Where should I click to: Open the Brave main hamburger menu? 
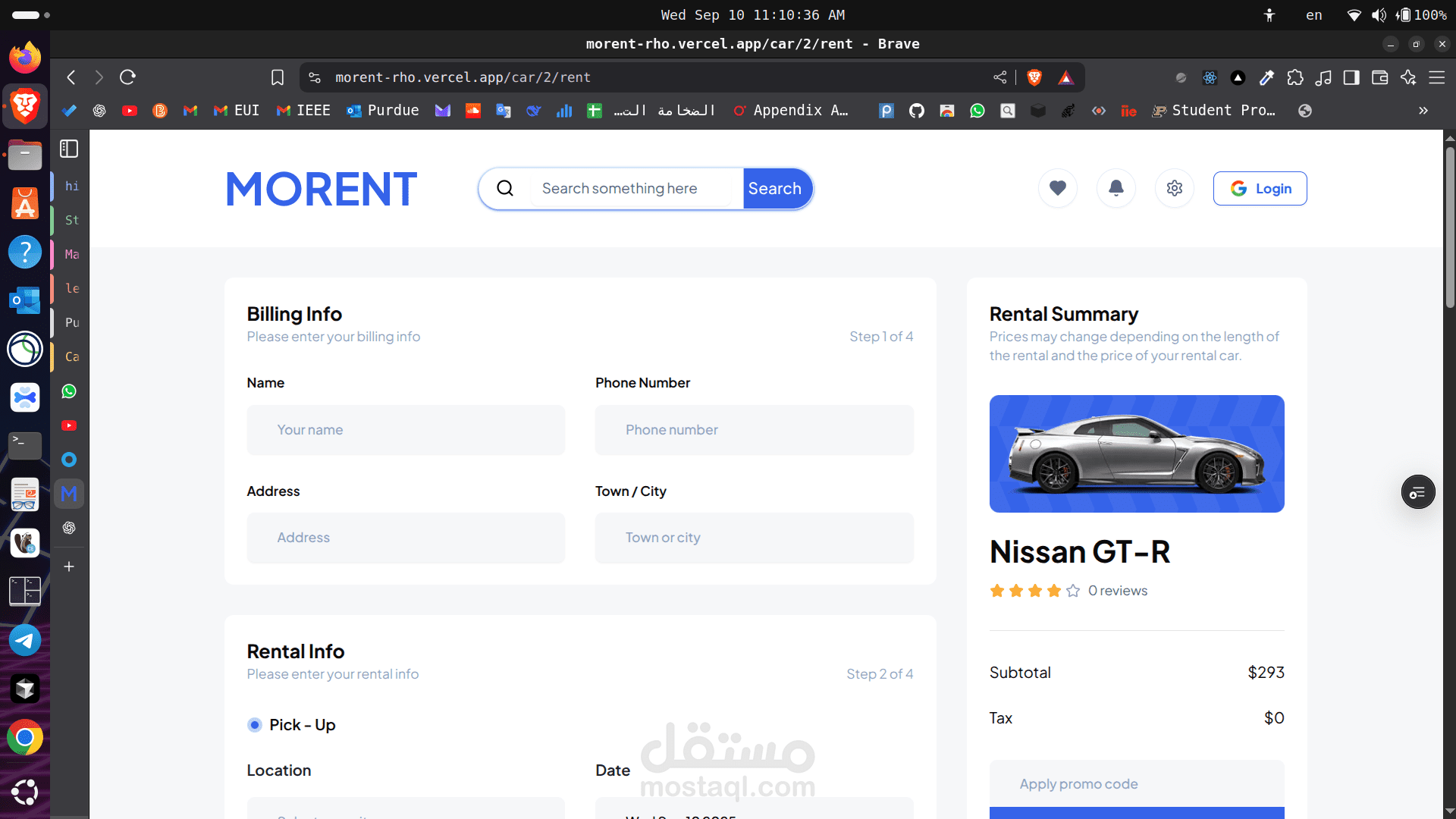[1437, 77]
